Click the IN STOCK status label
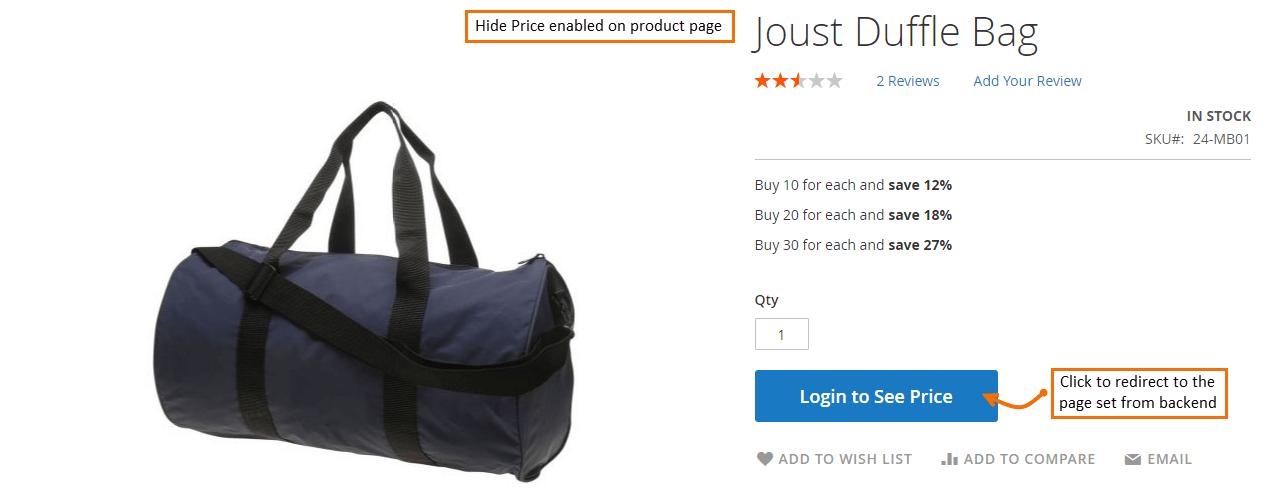The image size is (1268, 490). (1218, 116)
